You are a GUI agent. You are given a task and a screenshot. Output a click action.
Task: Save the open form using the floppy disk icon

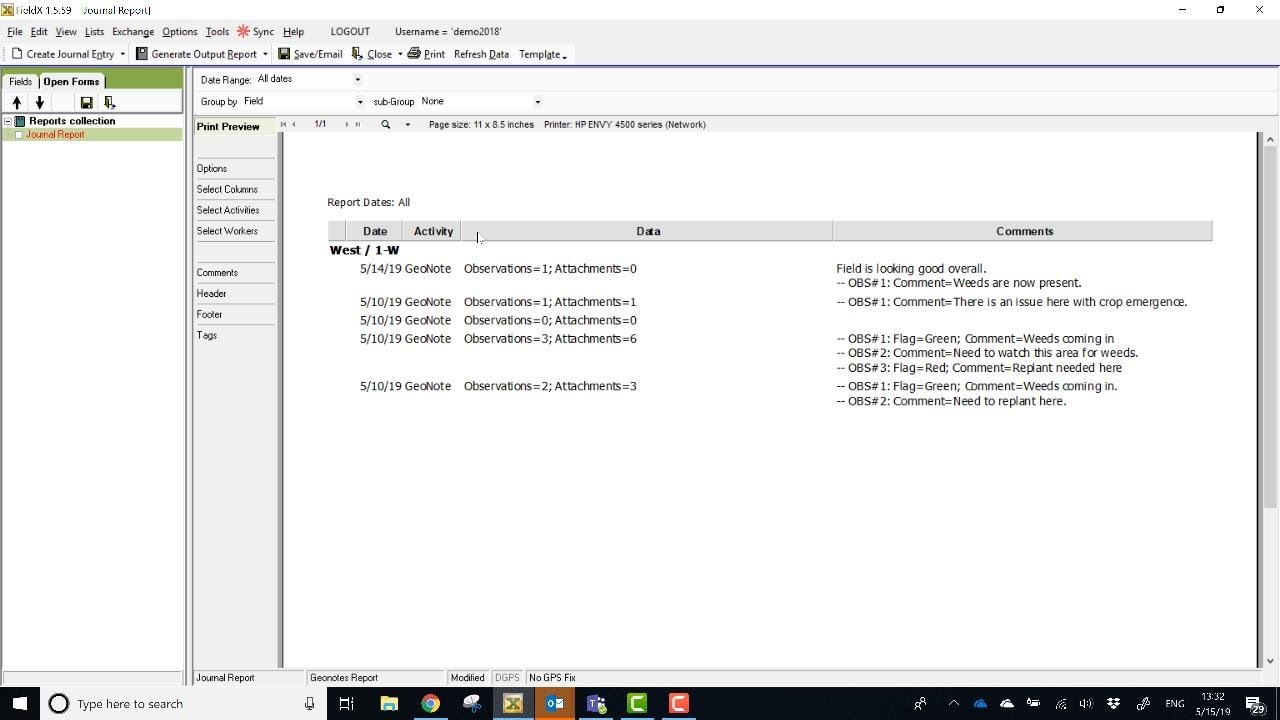tap(86, 102)
